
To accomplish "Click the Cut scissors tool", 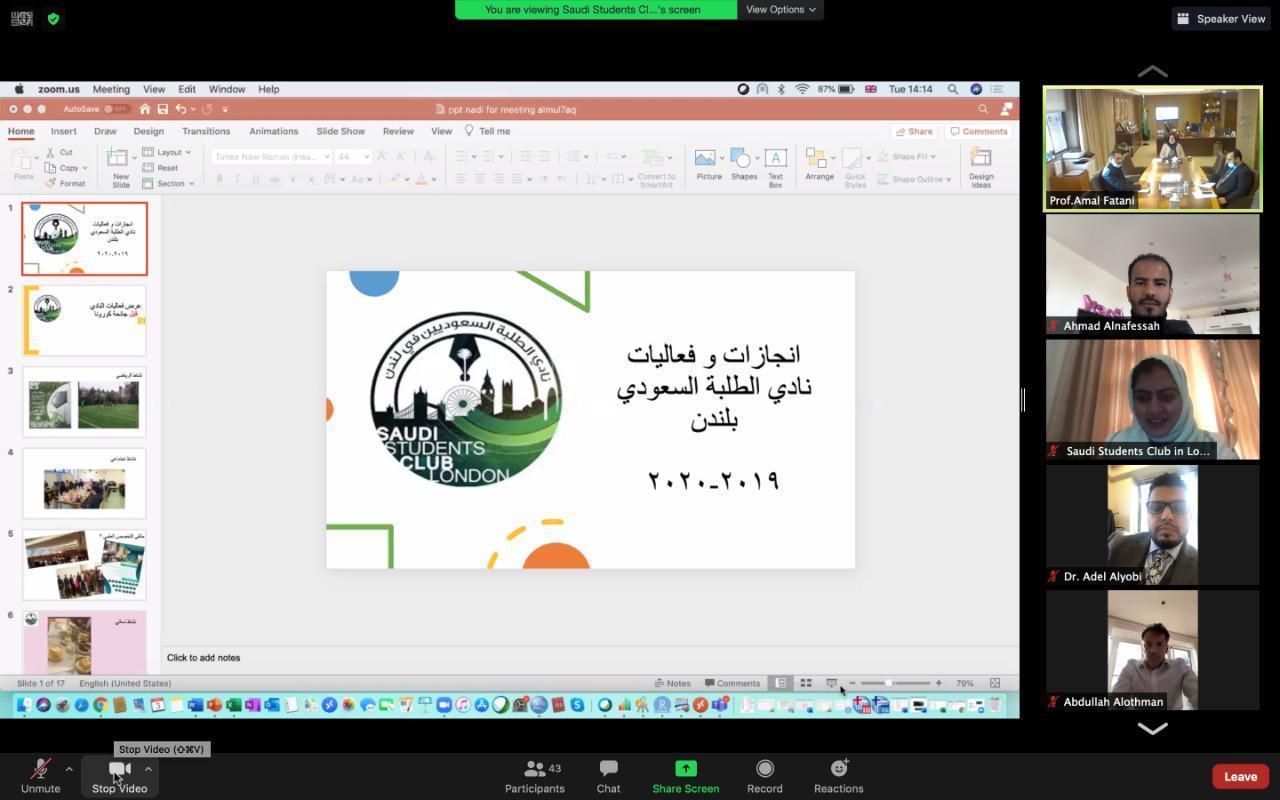I will 59,153.
